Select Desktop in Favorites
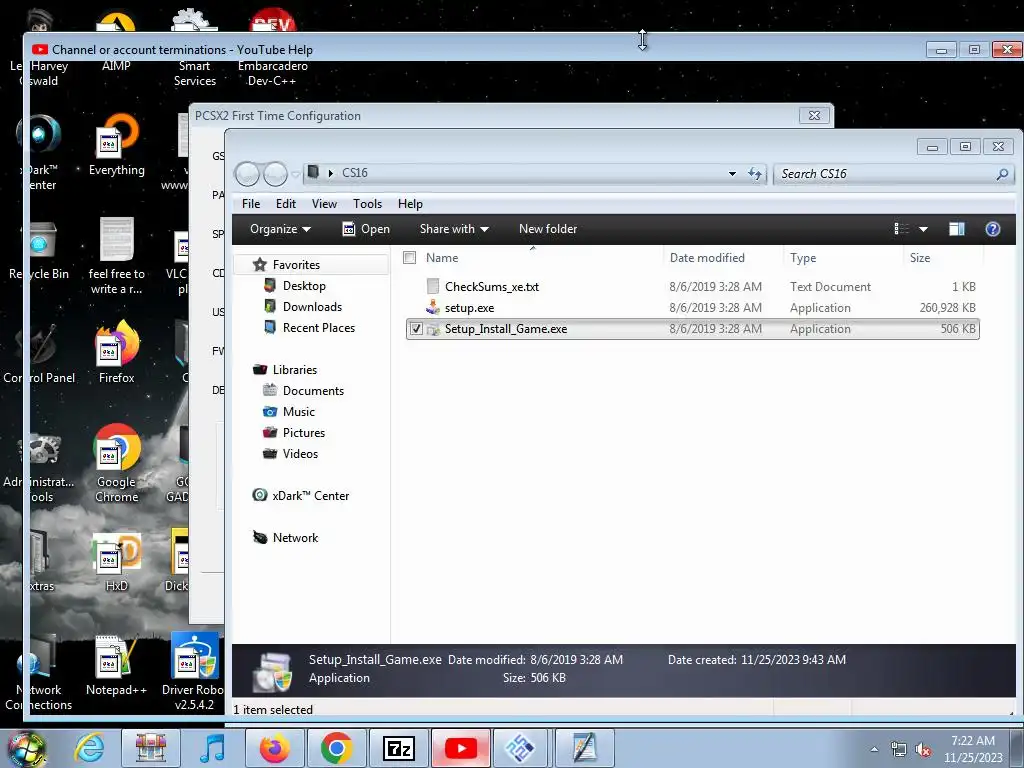Viewport: 1024px width, 768px height. coord(304,286)
